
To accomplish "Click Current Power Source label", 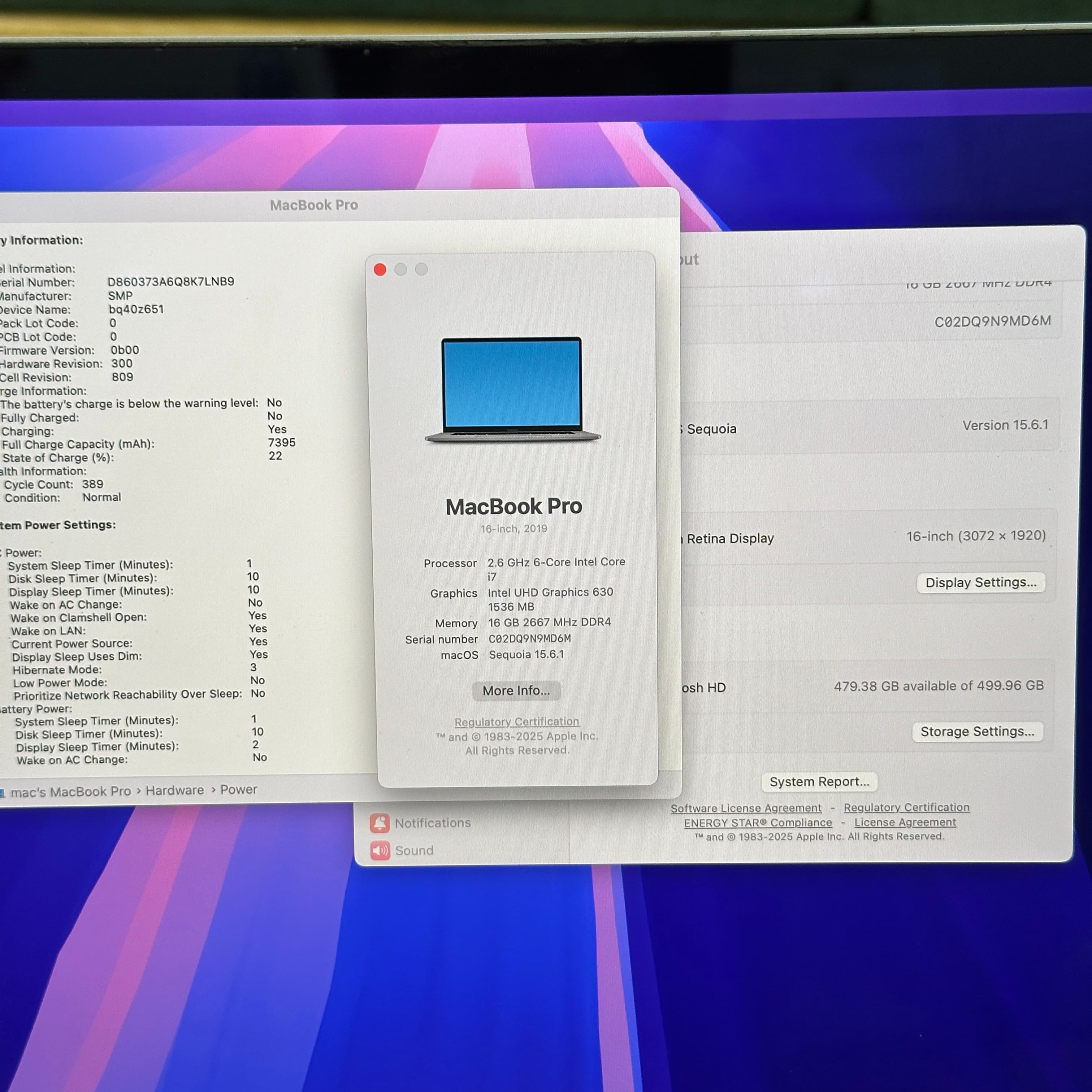I will (72, 644).
